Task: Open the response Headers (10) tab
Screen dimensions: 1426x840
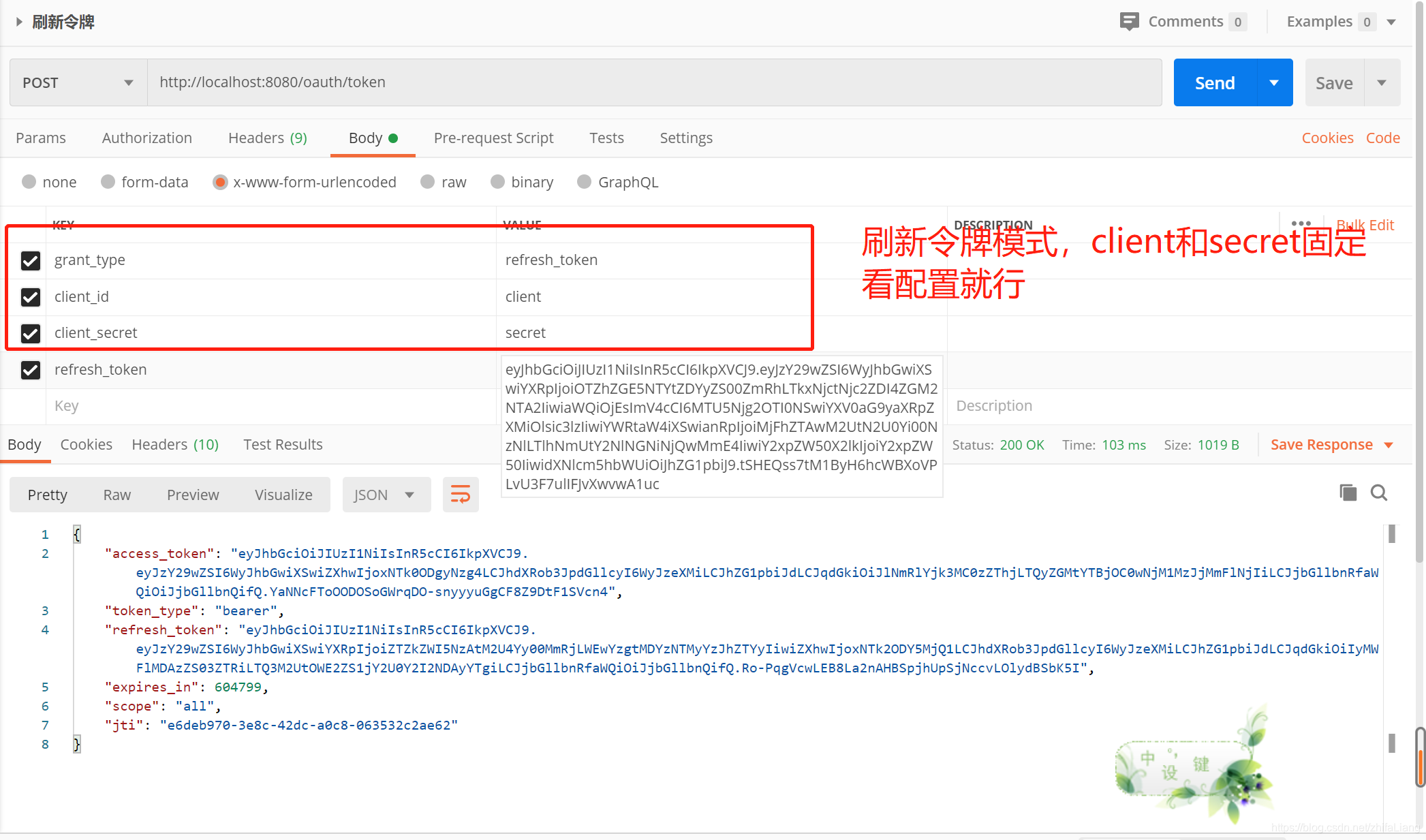Action: tap(175, 444)
